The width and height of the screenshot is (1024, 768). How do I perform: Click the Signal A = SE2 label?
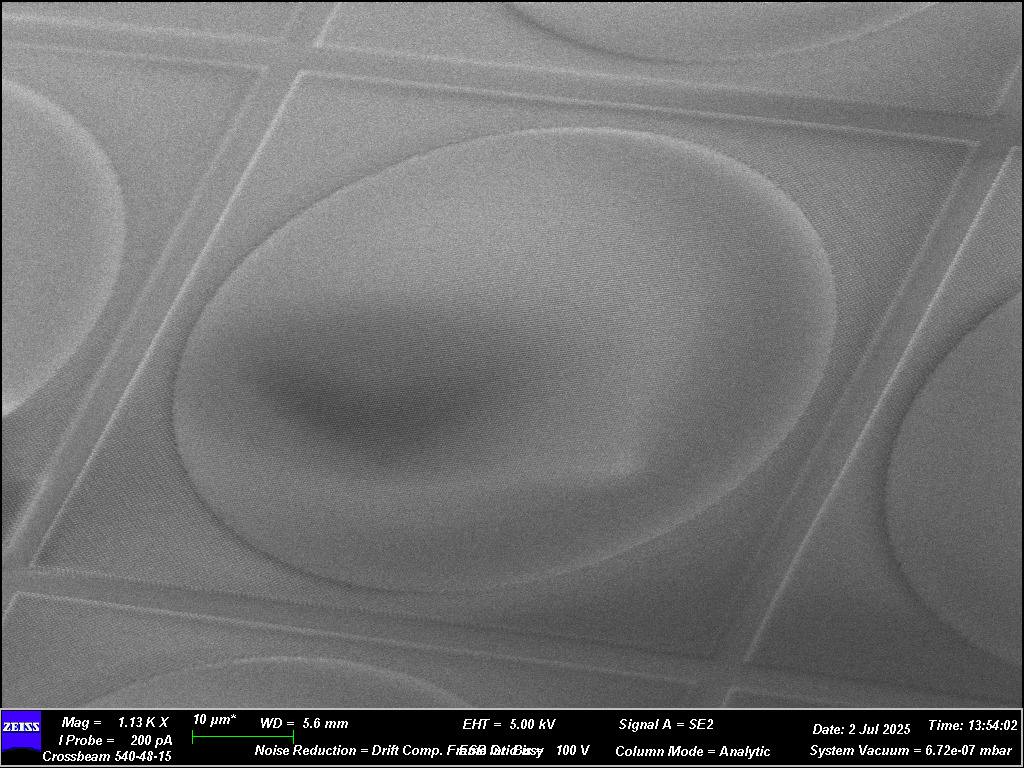point(666,724)
